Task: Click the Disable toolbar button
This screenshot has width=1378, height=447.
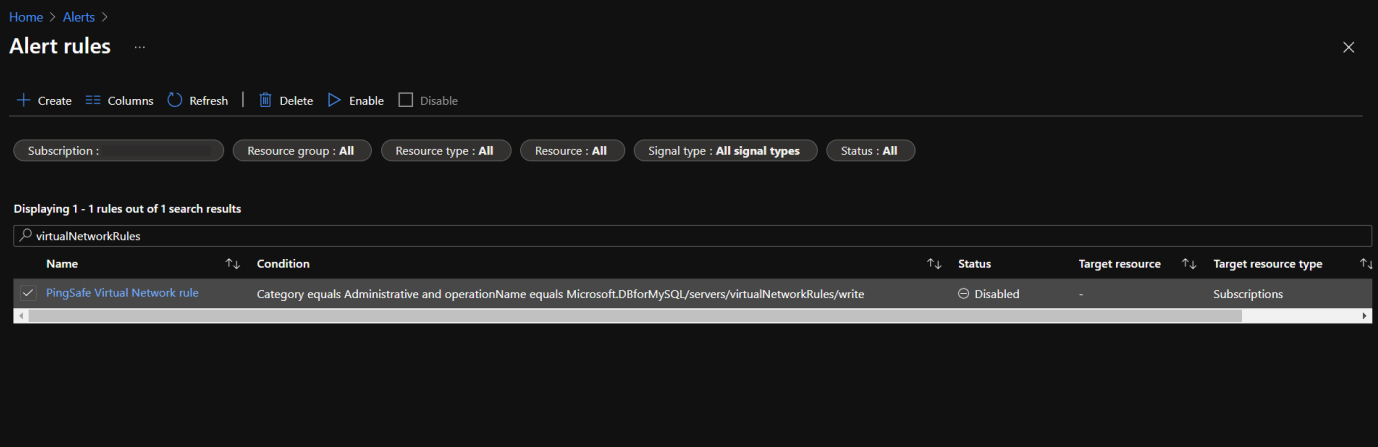Action: point(428,100)
